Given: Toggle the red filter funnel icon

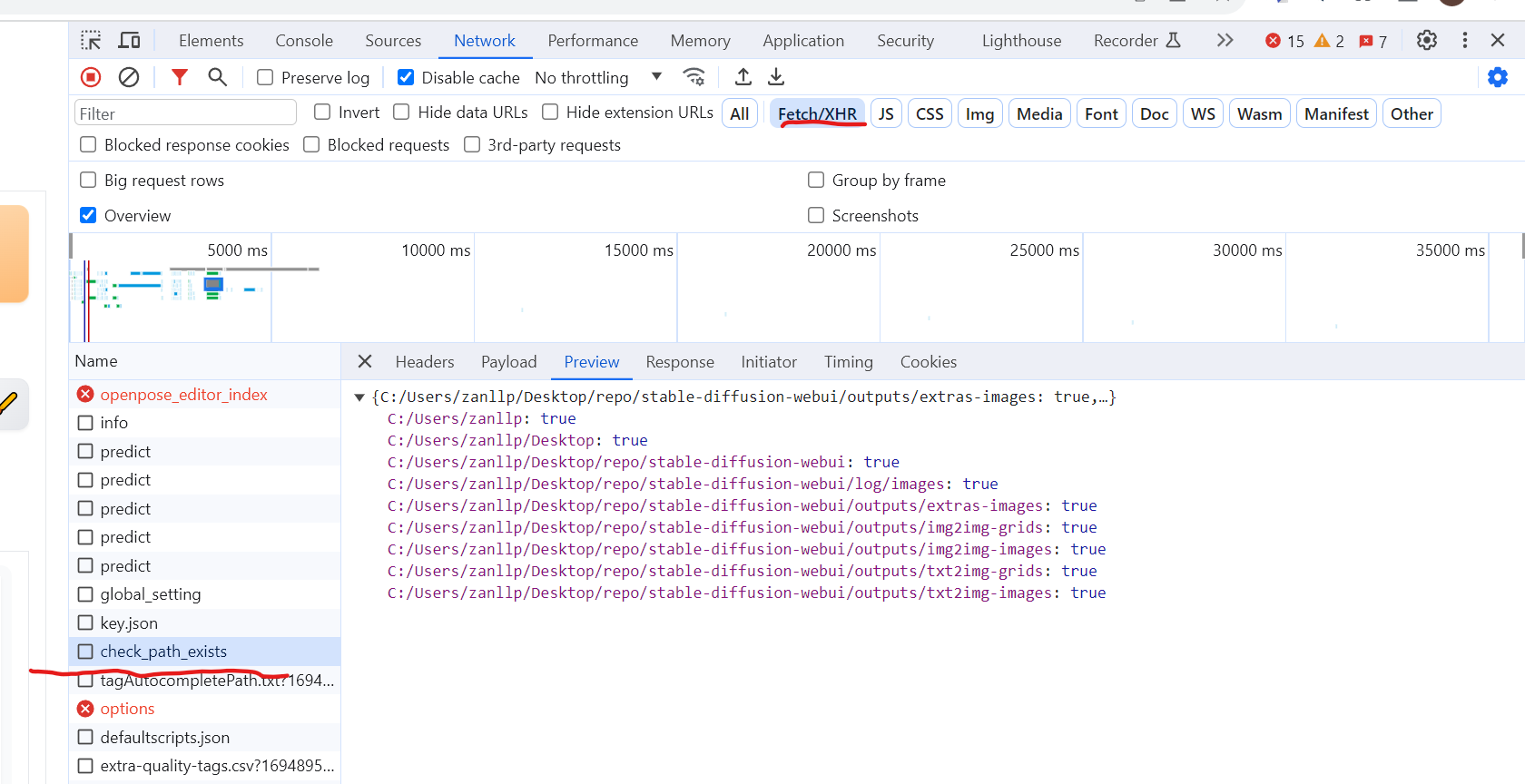Looking at the screenshot, I should pyautogui.click(x=180, y=77).
